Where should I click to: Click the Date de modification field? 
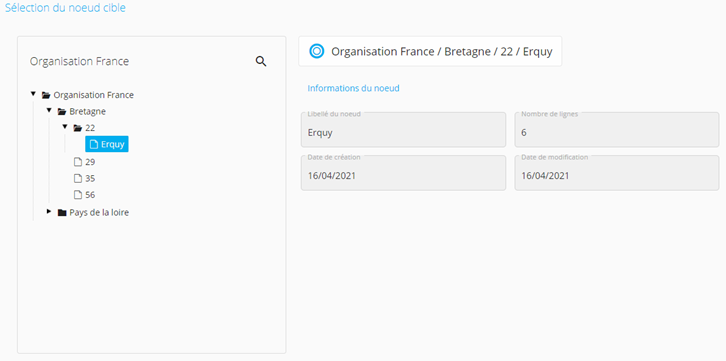(617, 173)
